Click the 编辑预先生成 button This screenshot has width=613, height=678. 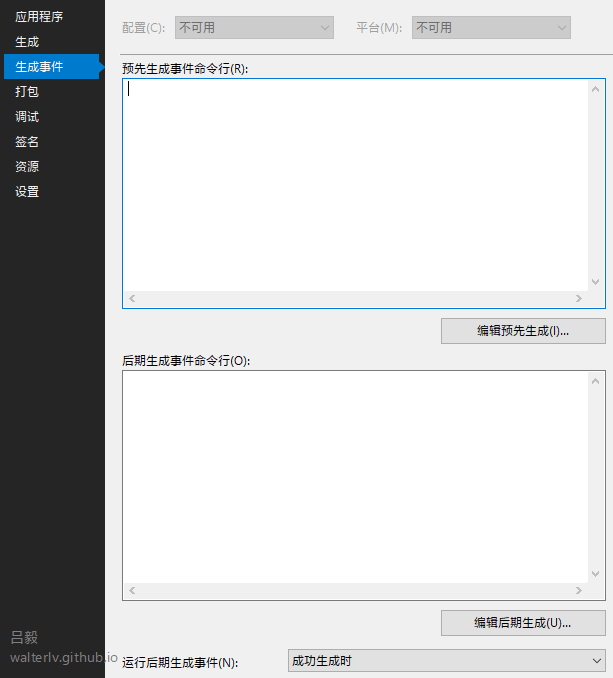[x=523, y=331]
